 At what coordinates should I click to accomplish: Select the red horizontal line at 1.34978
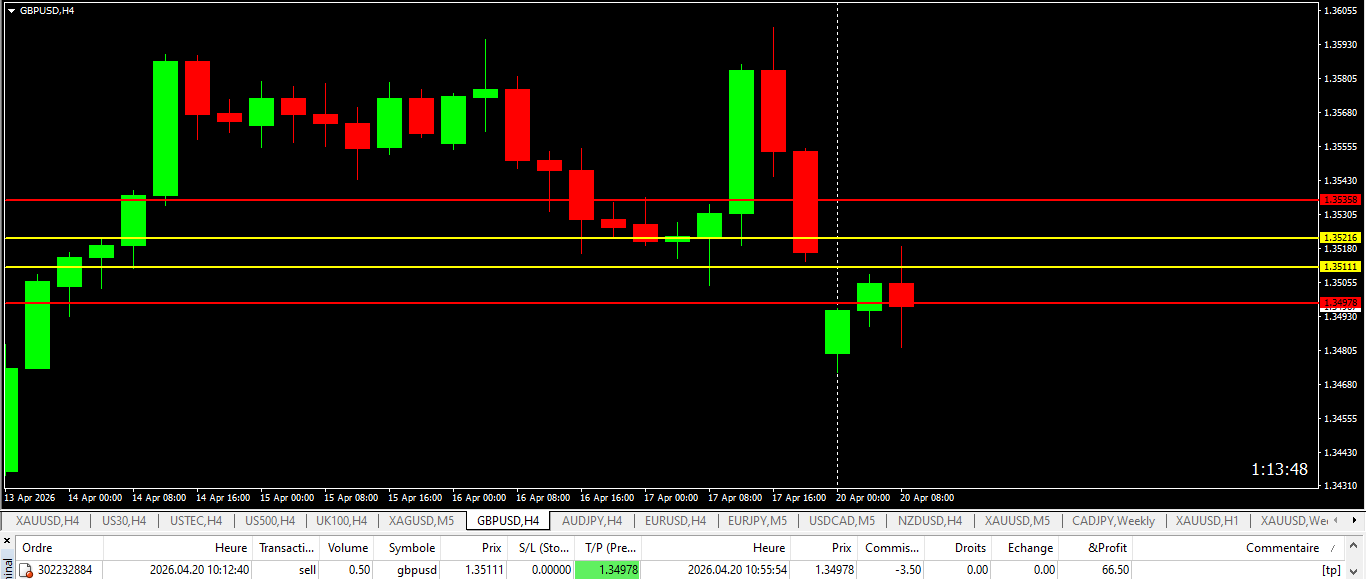660,303
